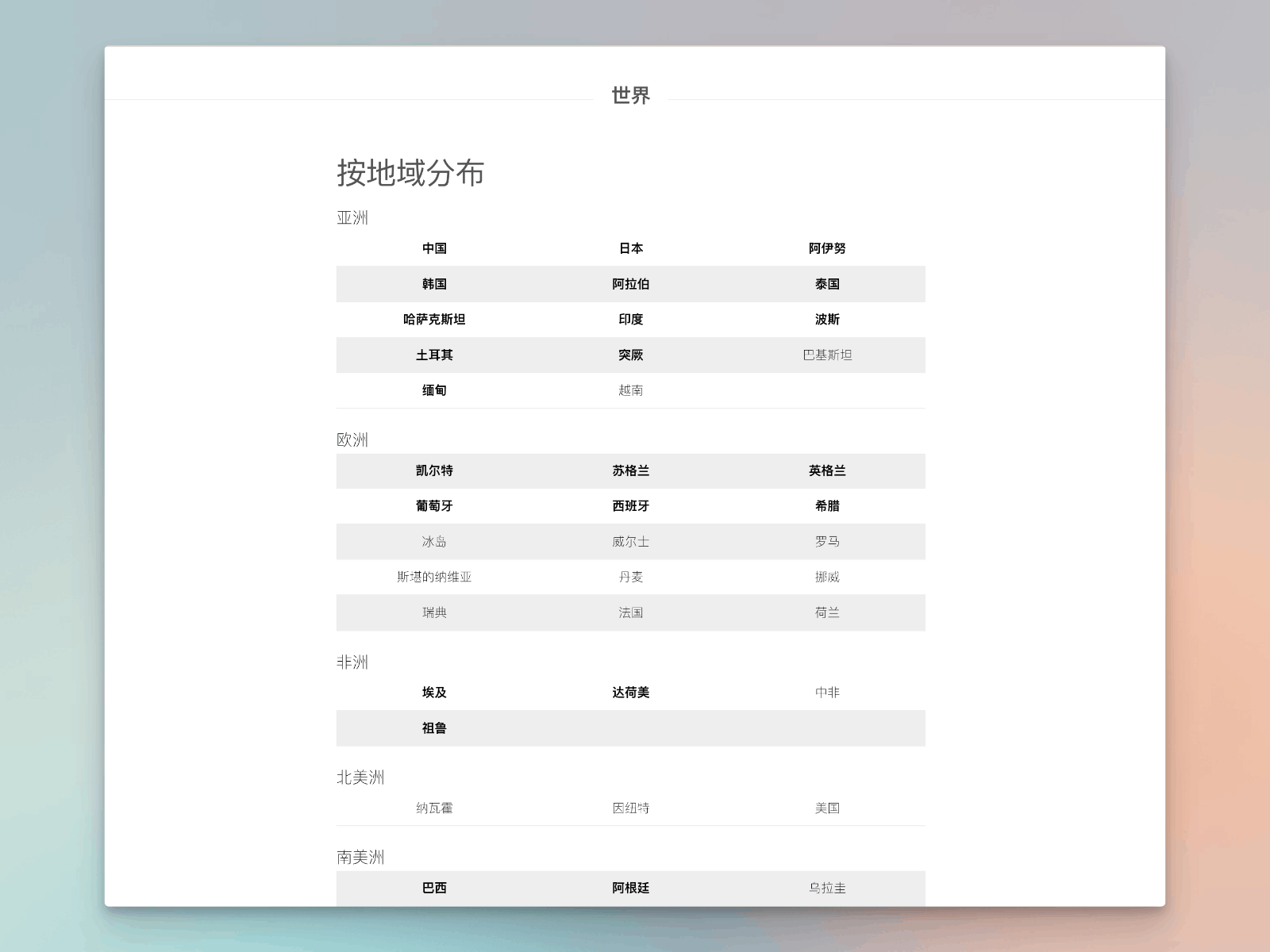Click the 纳瓦霍 cell
The height and width of the screenshot is (952, 1270).
(x=434, y=808)
